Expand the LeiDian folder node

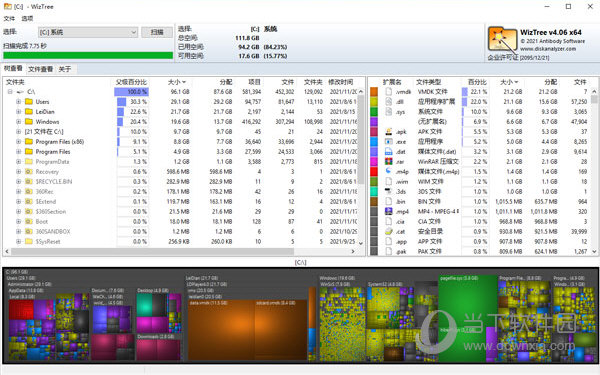tap(18, 112)
